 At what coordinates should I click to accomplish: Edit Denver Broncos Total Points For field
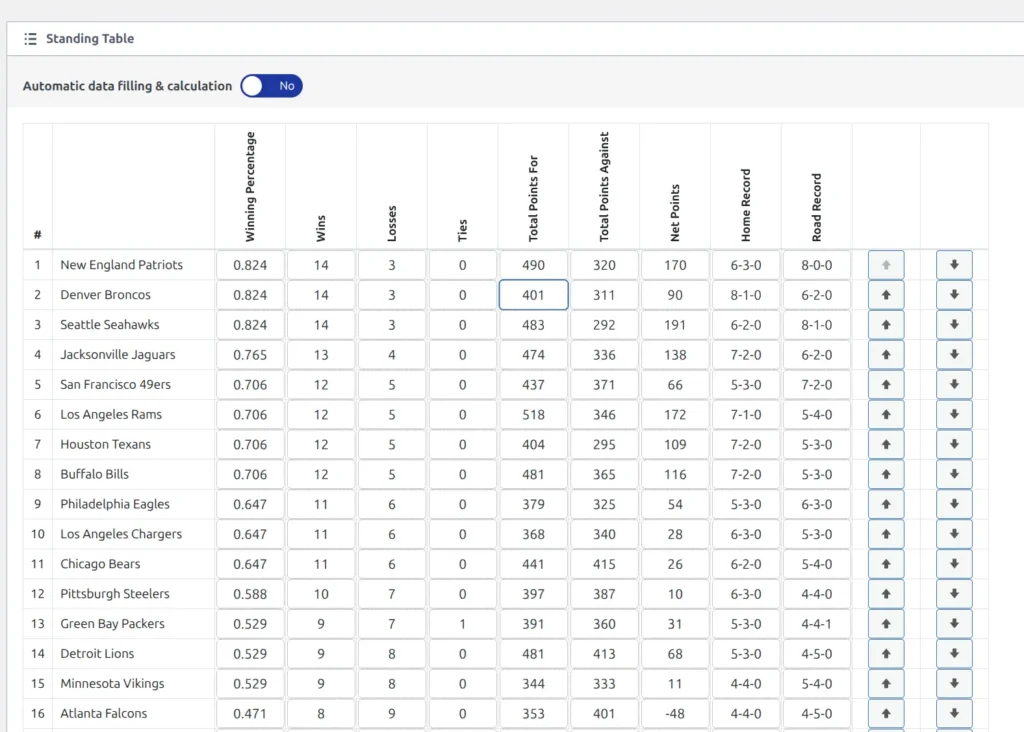[x=533, y=295]
